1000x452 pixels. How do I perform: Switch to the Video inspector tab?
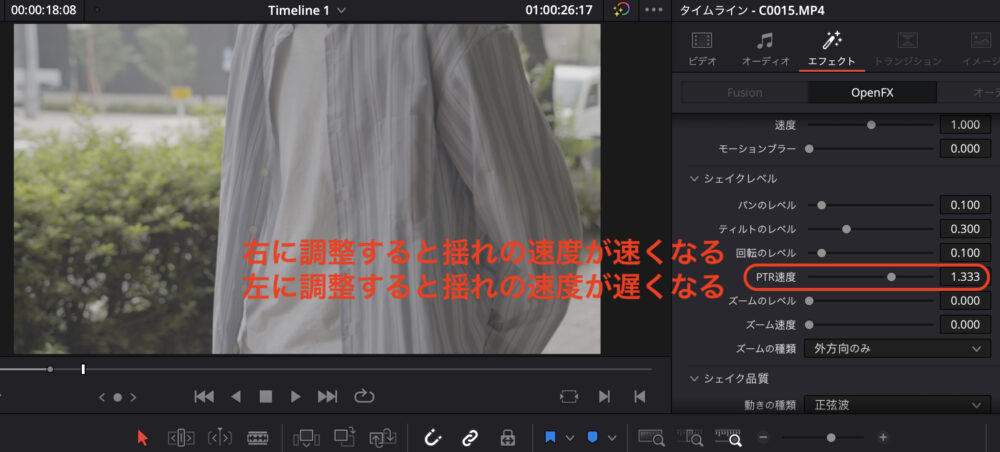coord(702,49)
